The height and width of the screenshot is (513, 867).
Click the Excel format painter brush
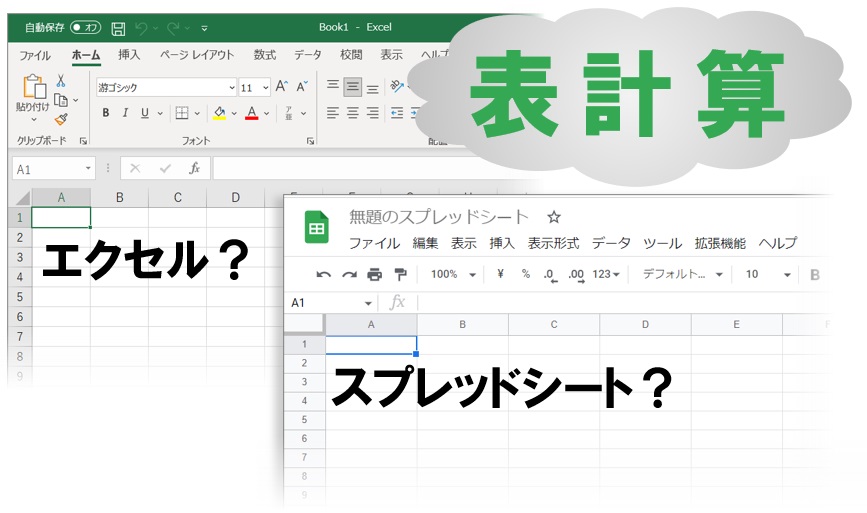[x=61, y=119]
